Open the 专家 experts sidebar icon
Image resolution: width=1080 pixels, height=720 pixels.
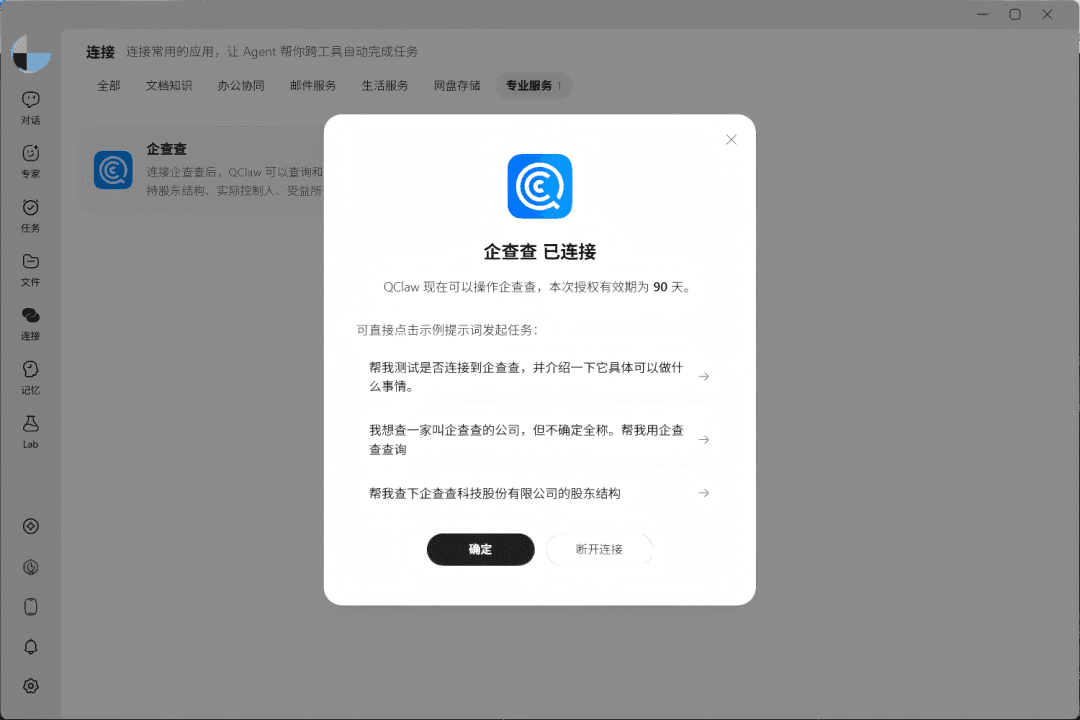coord(30,162)
